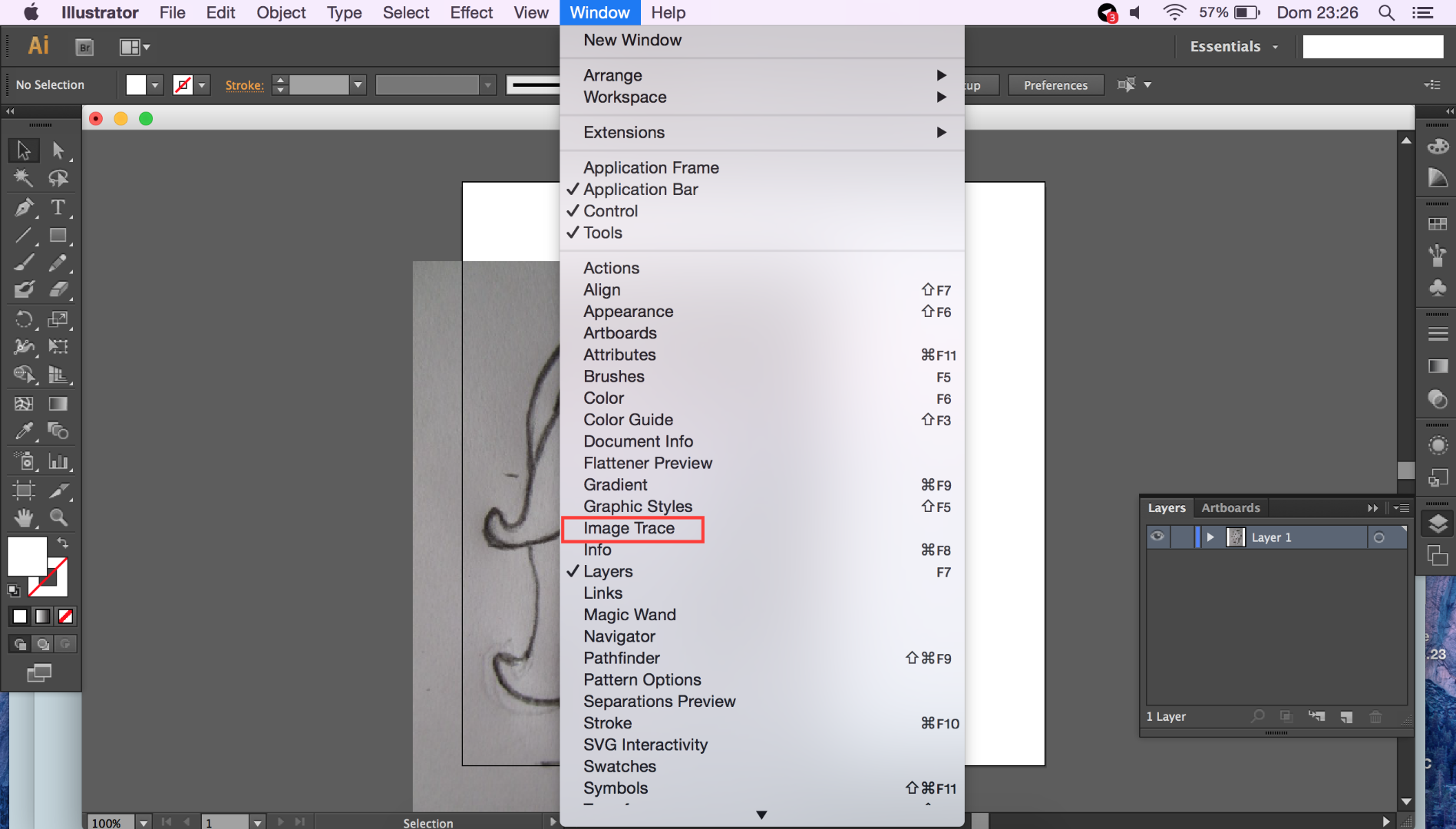Select the Direct Selection tool
The height and width of the screenshot is (829, 1456).
point(58,150)
